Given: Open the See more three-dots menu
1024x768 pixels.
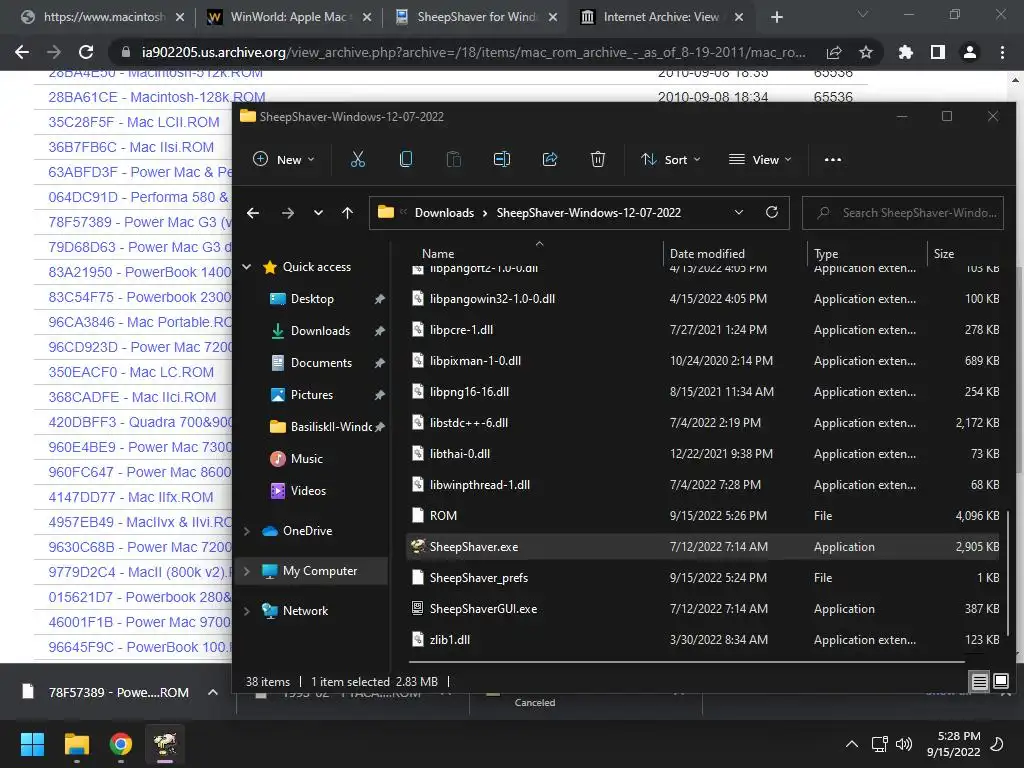Looking at the screenshot, I should (x=833, y=159).
